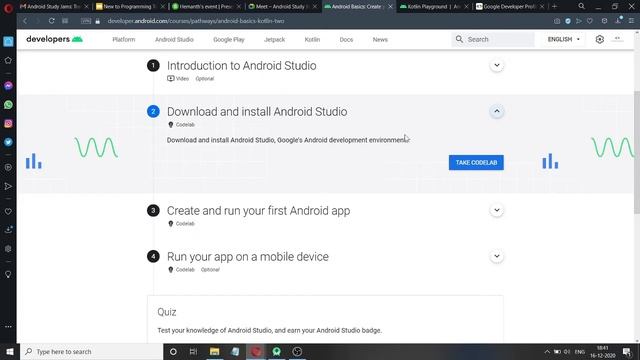Switch to Meet – Android Study tab
Image resolution: width=640 pixels, height=360 pixels.
[x=282, y=7]
